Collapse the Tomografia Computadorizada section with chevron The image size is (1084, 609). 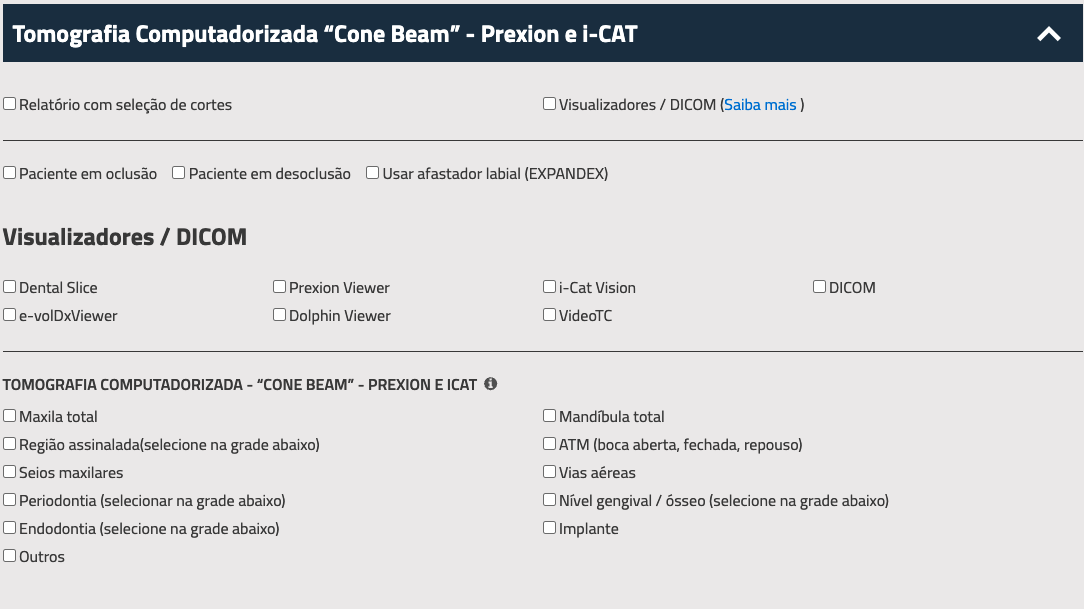[1049, 34]
